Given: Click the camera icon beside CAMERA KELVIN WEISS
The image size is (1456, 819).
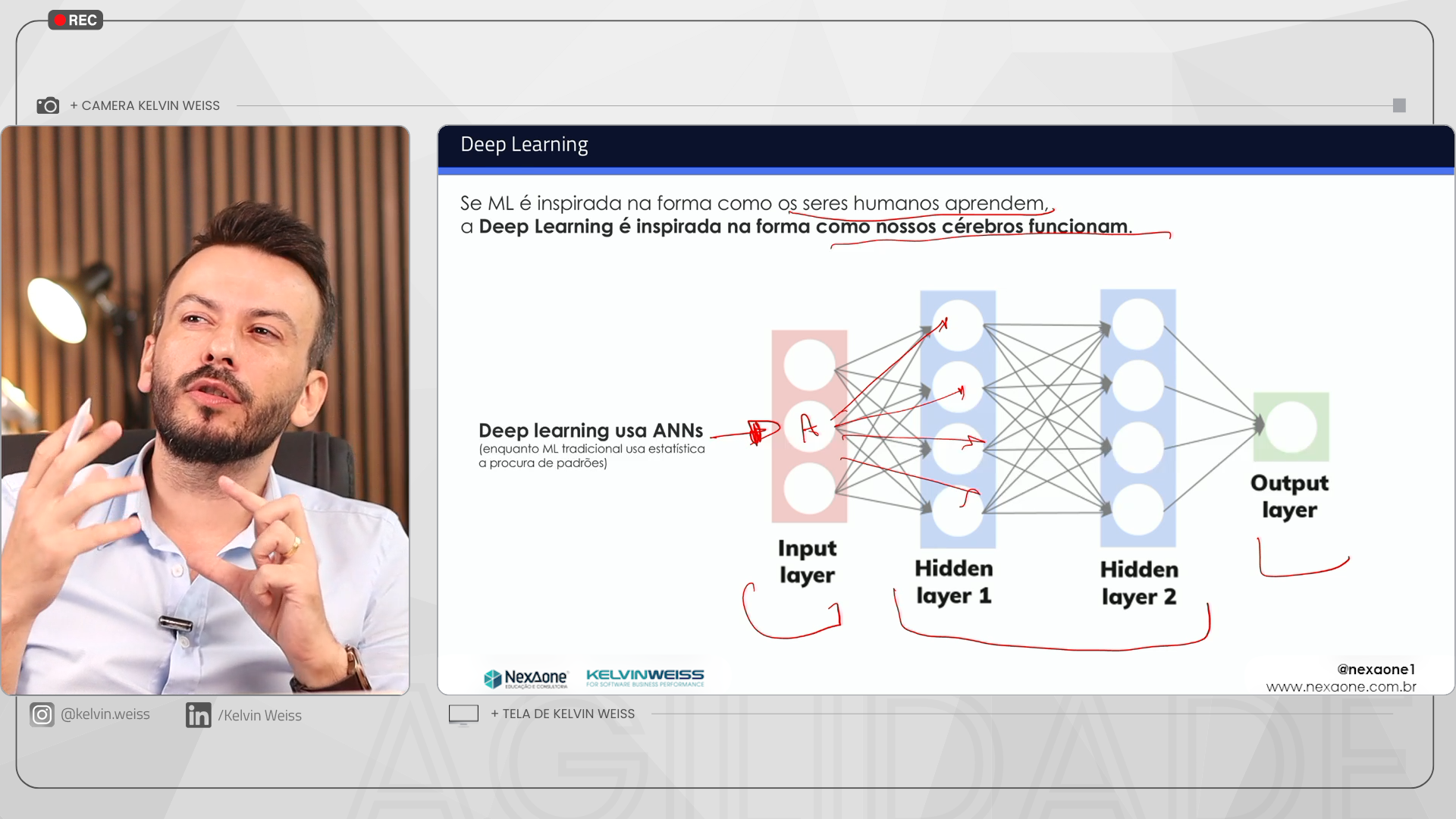Looking at the screenshot, I should click(48, 105).
